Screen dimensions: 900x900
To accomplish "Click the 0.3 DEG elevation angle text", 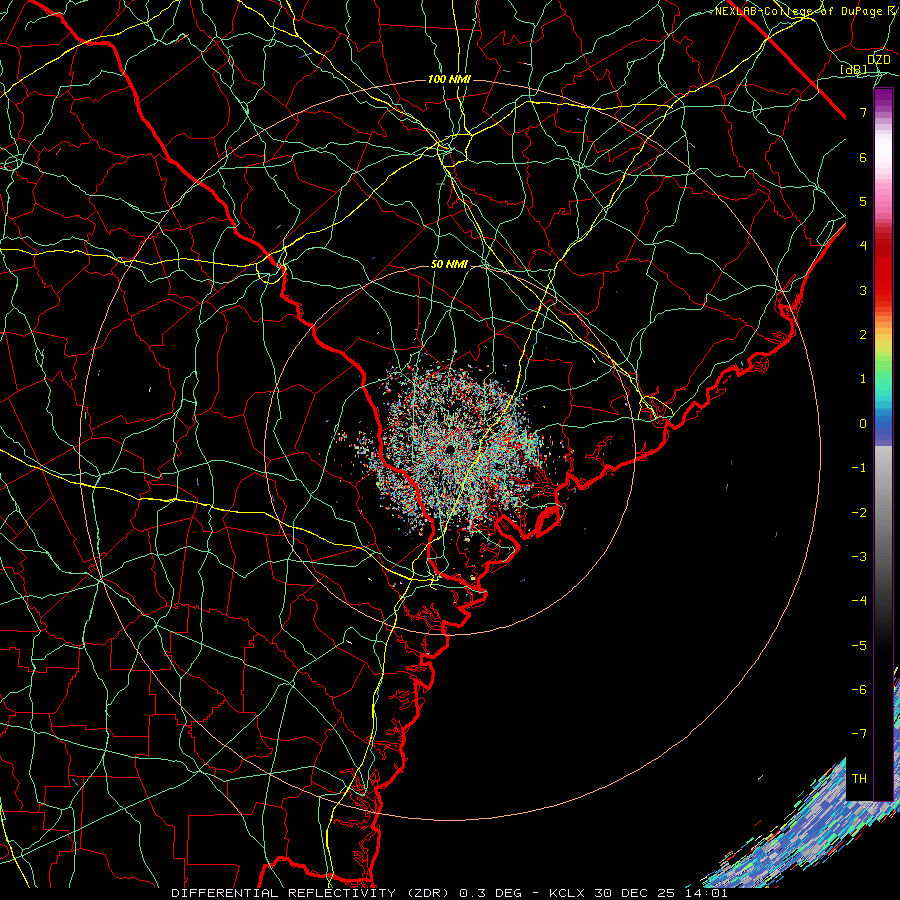I will [490, 893].
